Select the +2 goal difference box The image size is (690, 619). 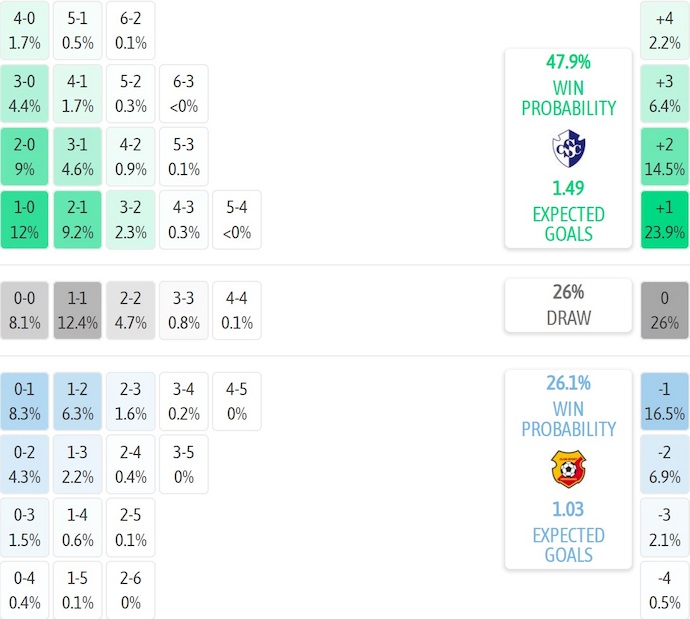pyautogui.click(x=665, y=157)
